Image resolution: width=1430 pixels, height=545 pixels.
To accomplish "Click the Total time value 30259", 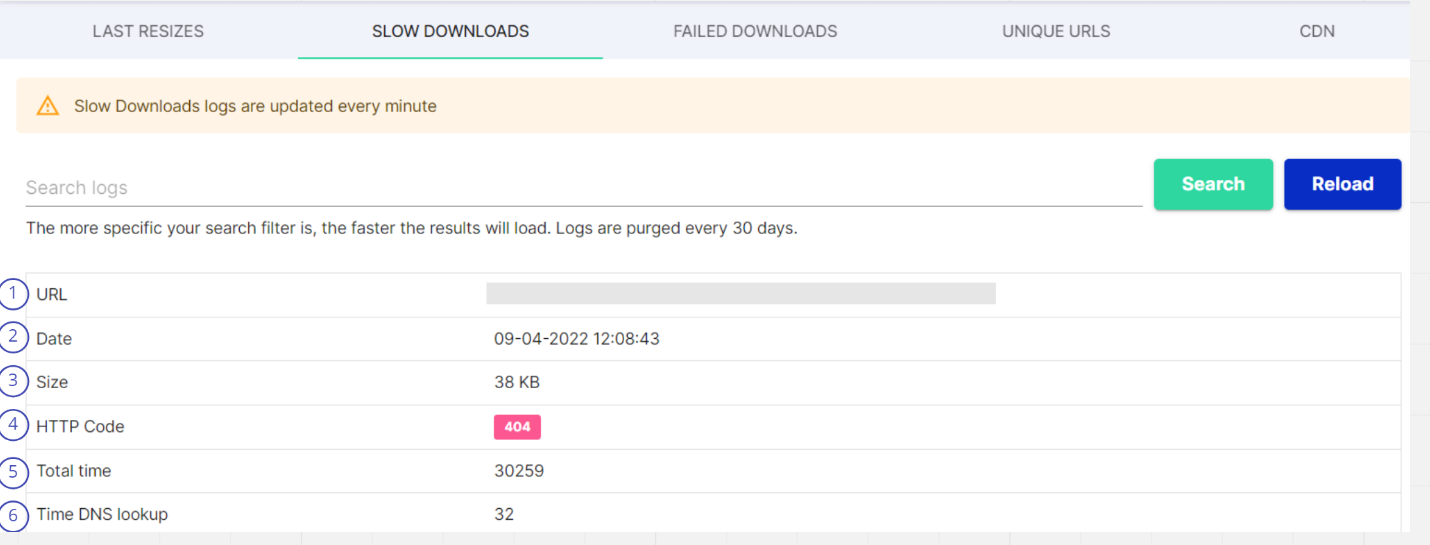I will pos(519,471).
